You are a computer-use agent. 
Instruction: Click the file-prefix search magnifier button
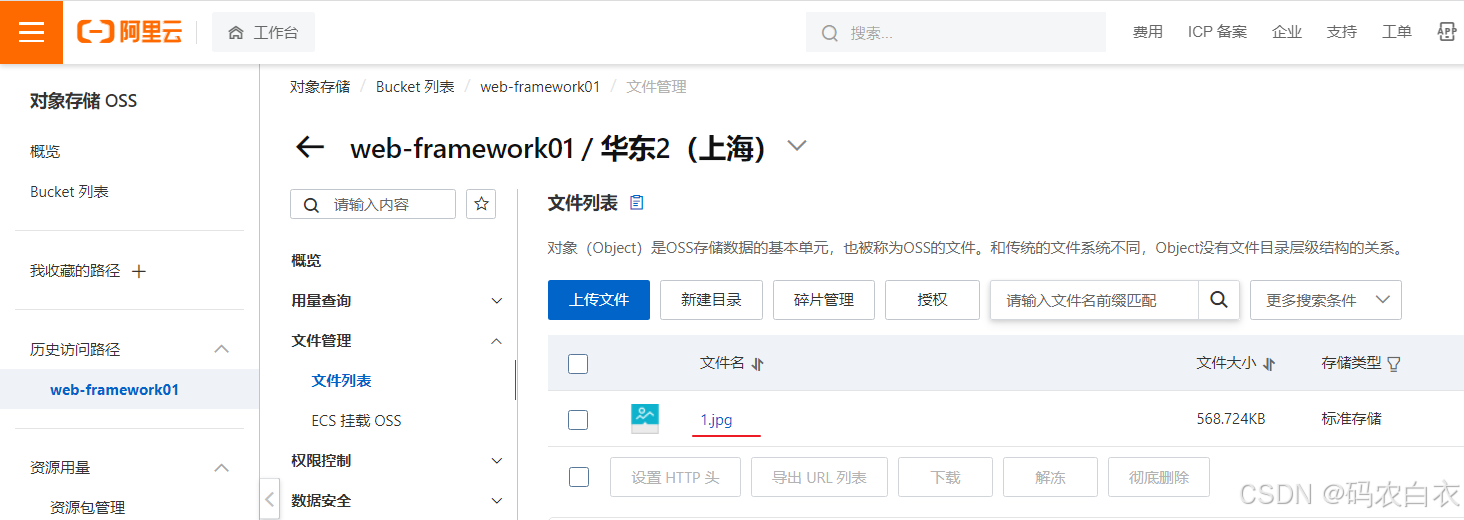pyautogui.click(x=1218, y=300)
